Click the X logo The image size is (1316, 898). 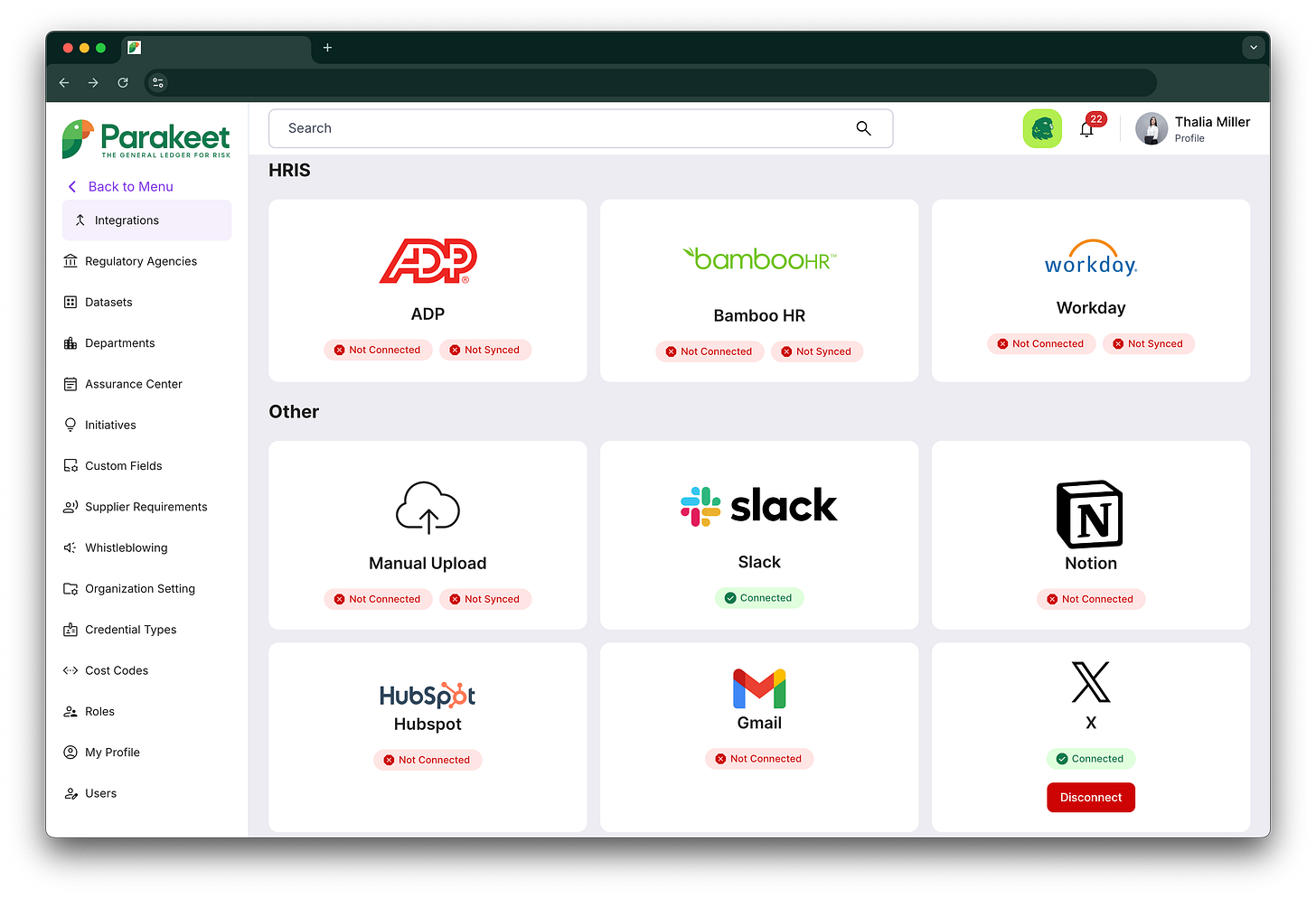1091,682
